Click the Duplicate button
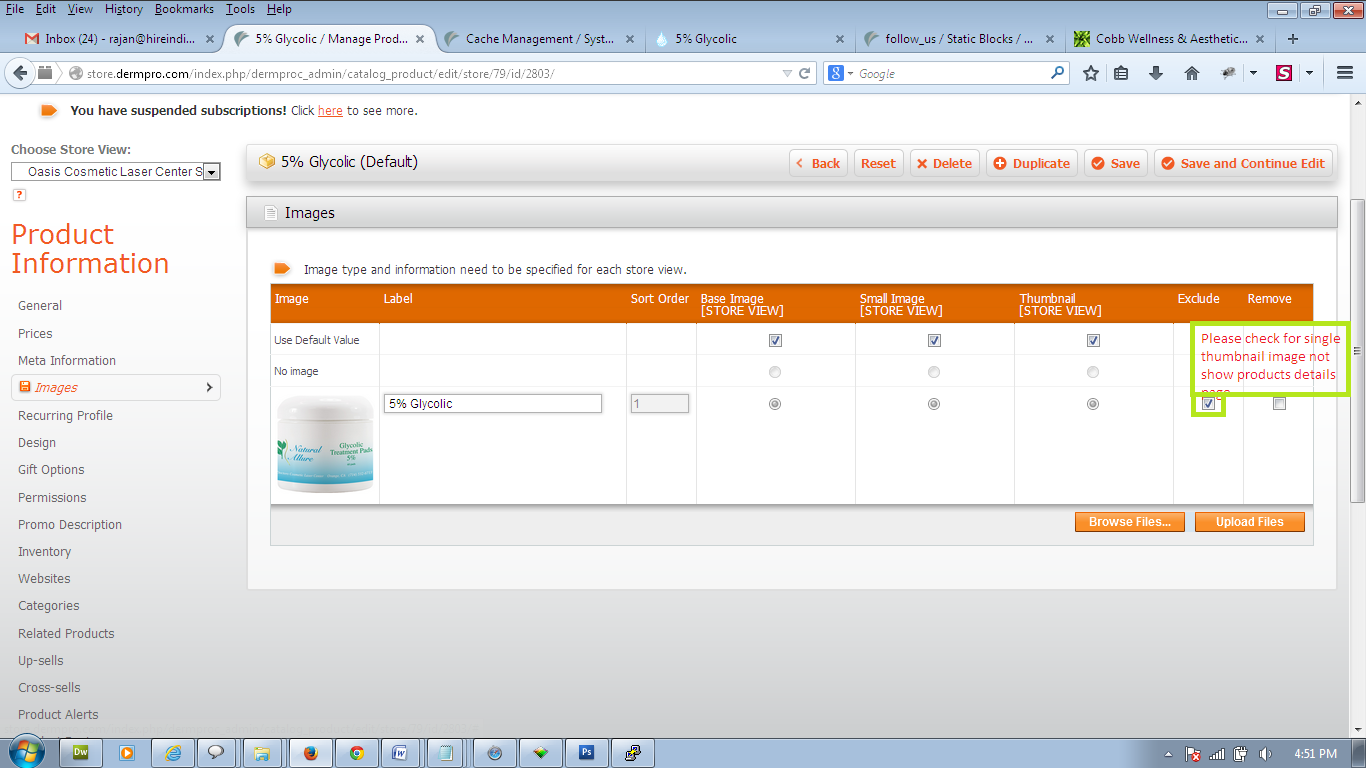The height and width of the screenshot is (768, 1366). click(x=1031, y=163)
